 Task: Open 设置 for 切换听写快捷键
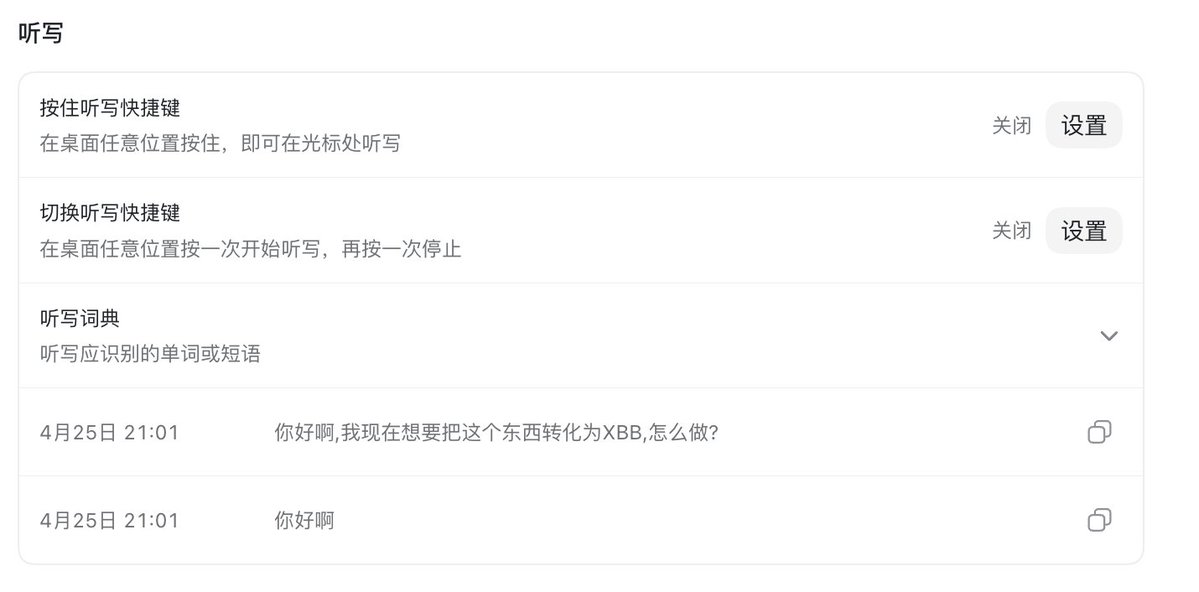[1084, 230]
